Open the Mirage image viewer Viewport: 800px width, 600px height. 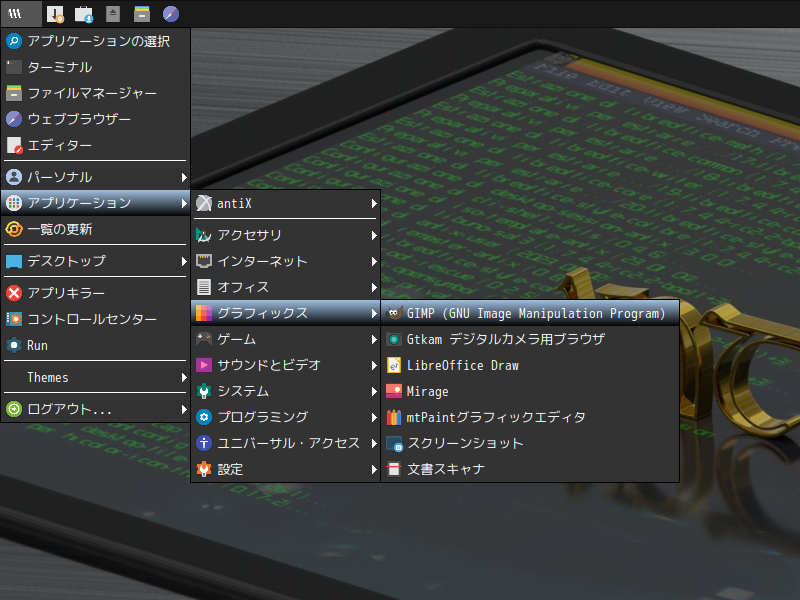[x=530, y=391]
